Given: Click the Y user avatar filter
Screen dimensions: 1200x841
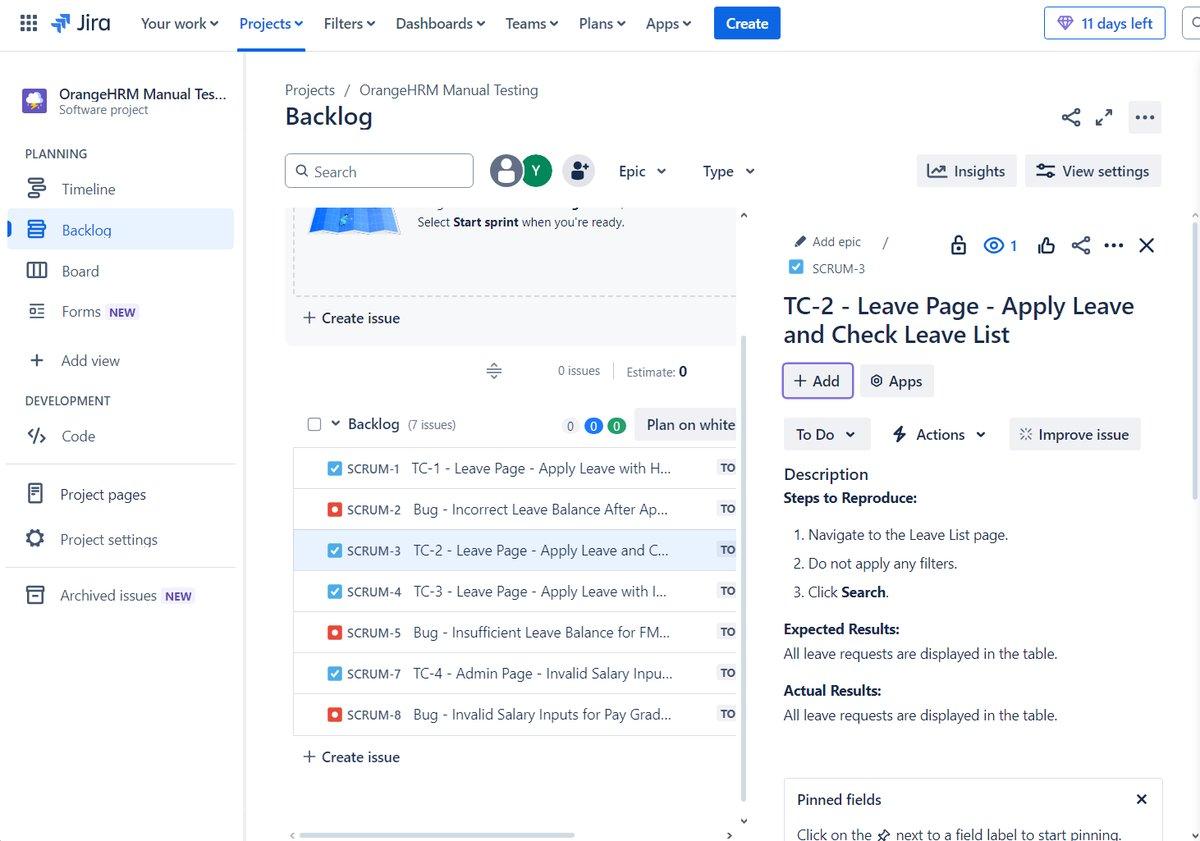Looking at the screenshot, I should (x=537, y=171).
